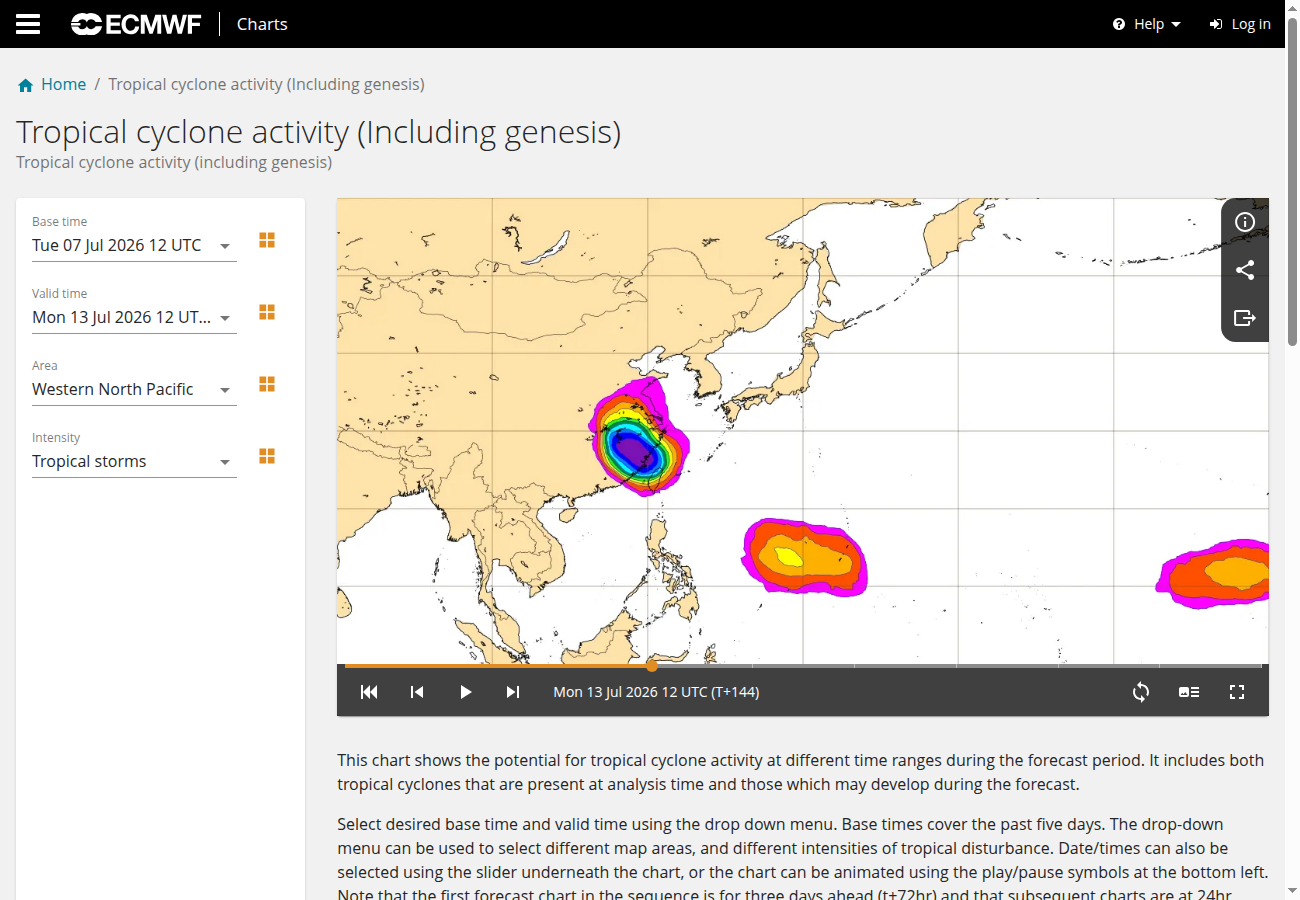The image size is (1300, 900).
Task: Click the refresh loop icon
Action: click(1141, 692)
